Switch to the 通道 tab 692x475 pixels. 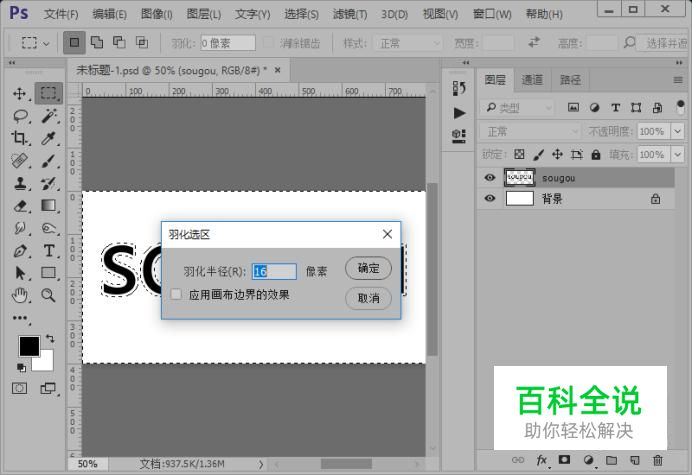click(x=532, y=79)
